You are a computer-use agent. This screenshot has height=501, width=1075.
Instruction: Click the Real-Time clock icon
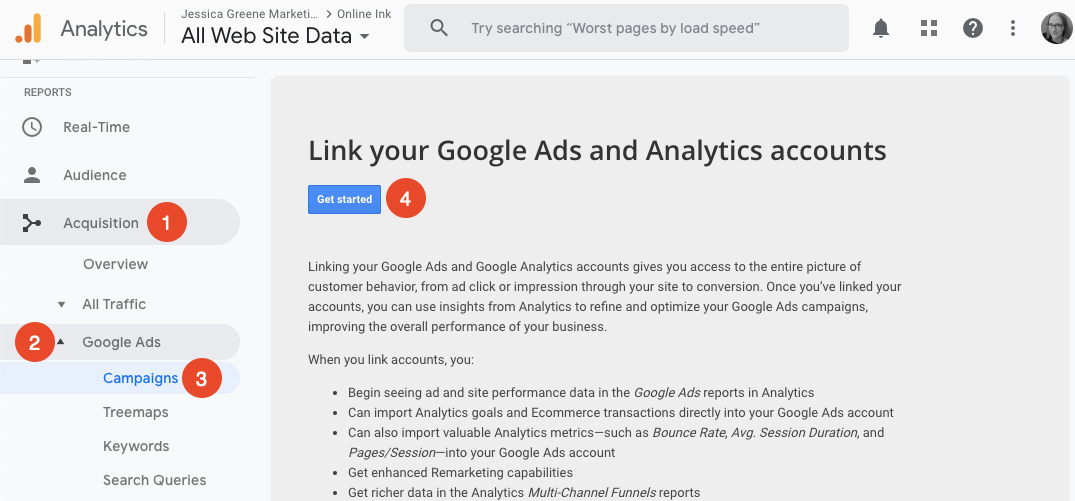(32, 127)
